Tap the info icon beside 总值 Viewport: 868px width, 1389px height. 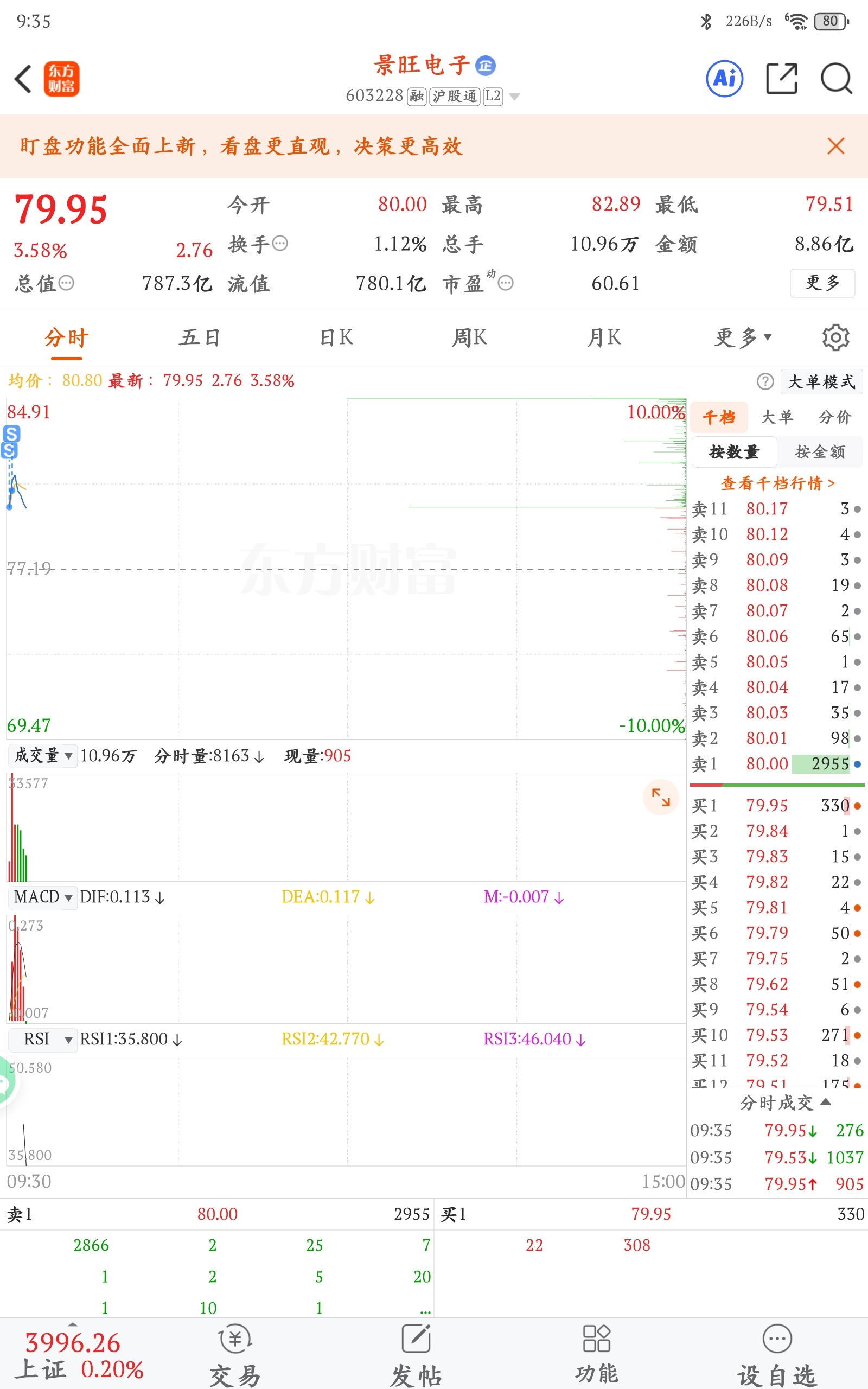click(67, 282)
